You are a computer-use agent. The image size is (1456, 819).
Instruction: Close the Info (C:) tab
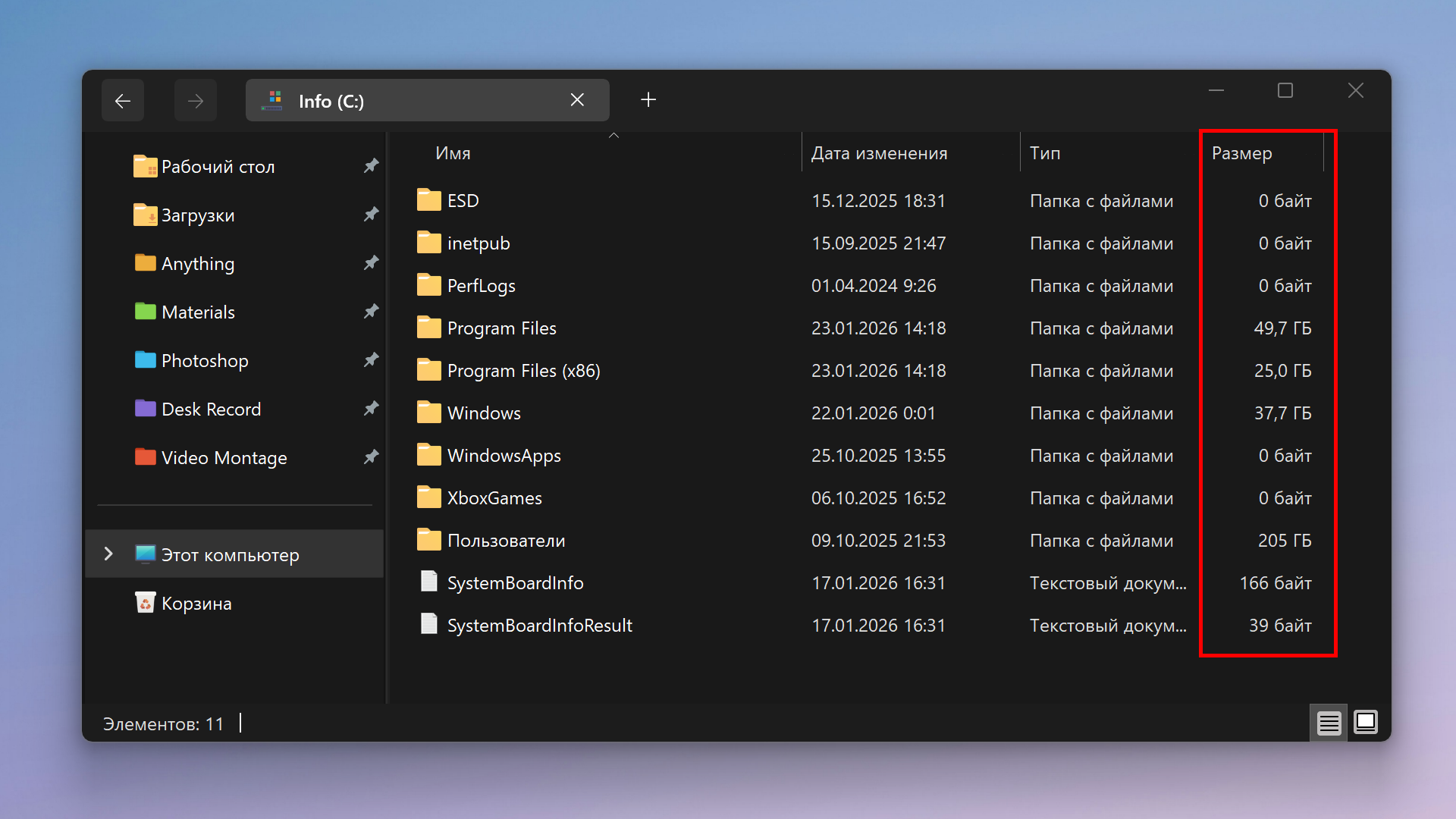[x=577, y=100]
